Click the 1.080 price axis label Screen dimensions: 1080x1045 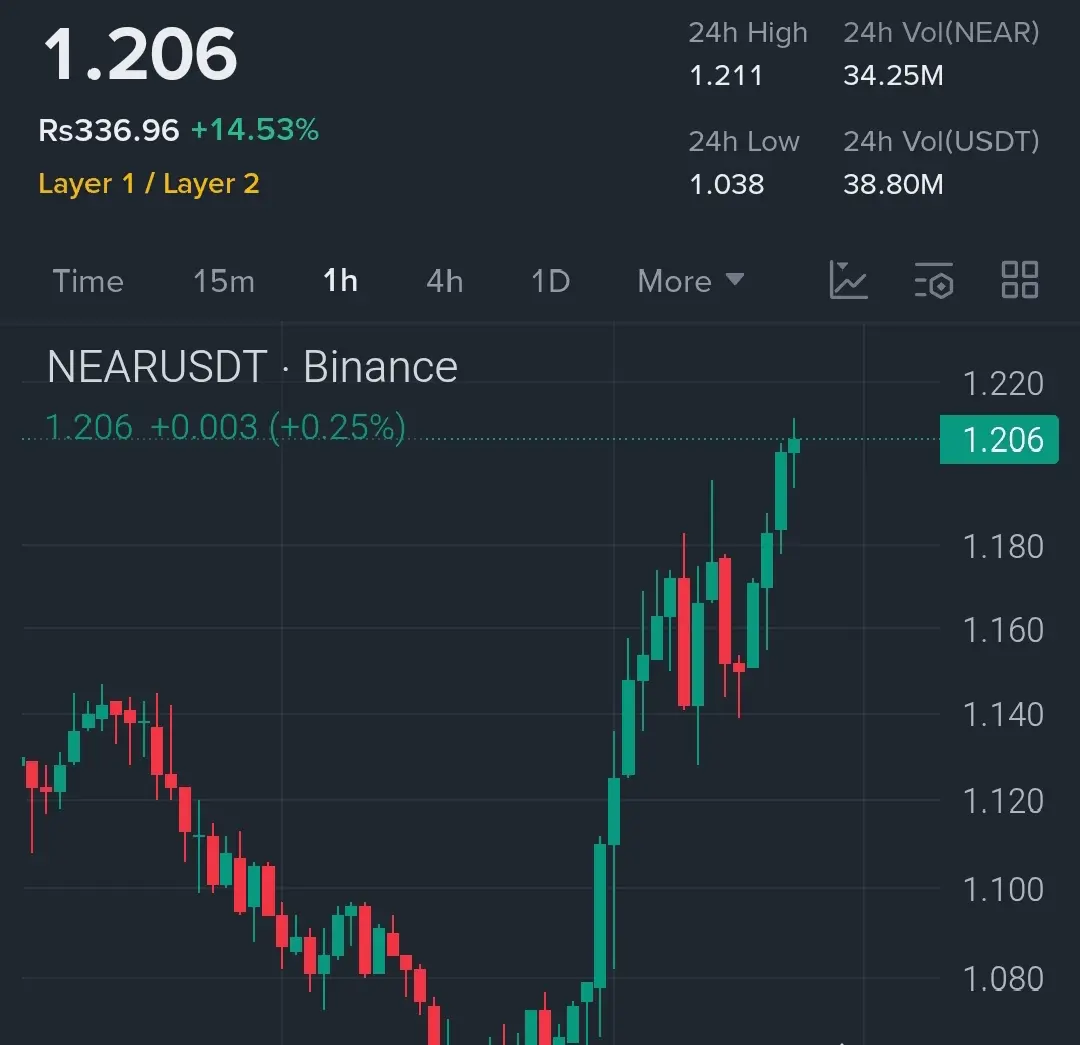pos(1003,979)
